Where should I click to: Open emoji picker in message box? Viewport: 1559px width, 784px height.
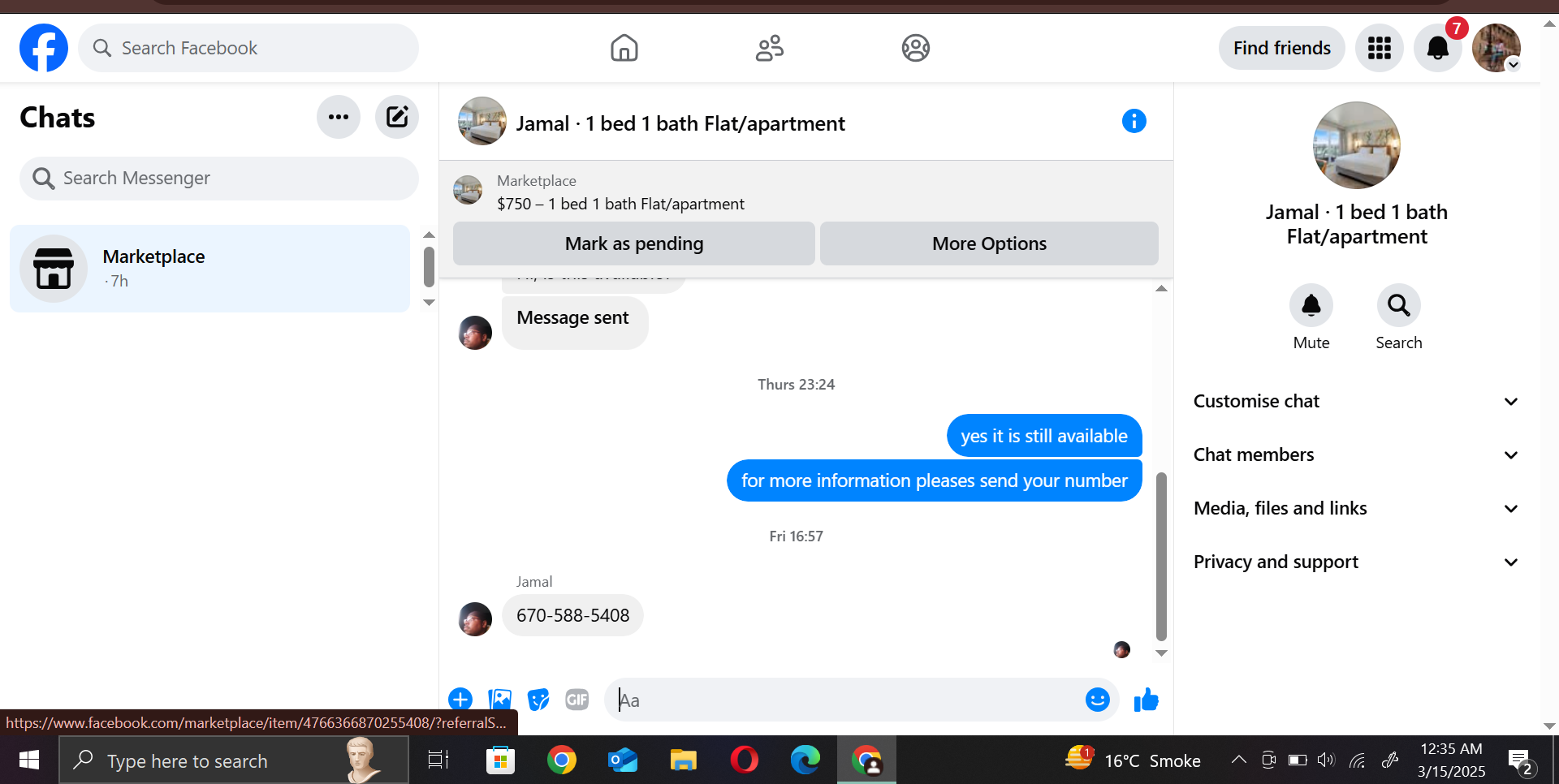point(1097,699)
